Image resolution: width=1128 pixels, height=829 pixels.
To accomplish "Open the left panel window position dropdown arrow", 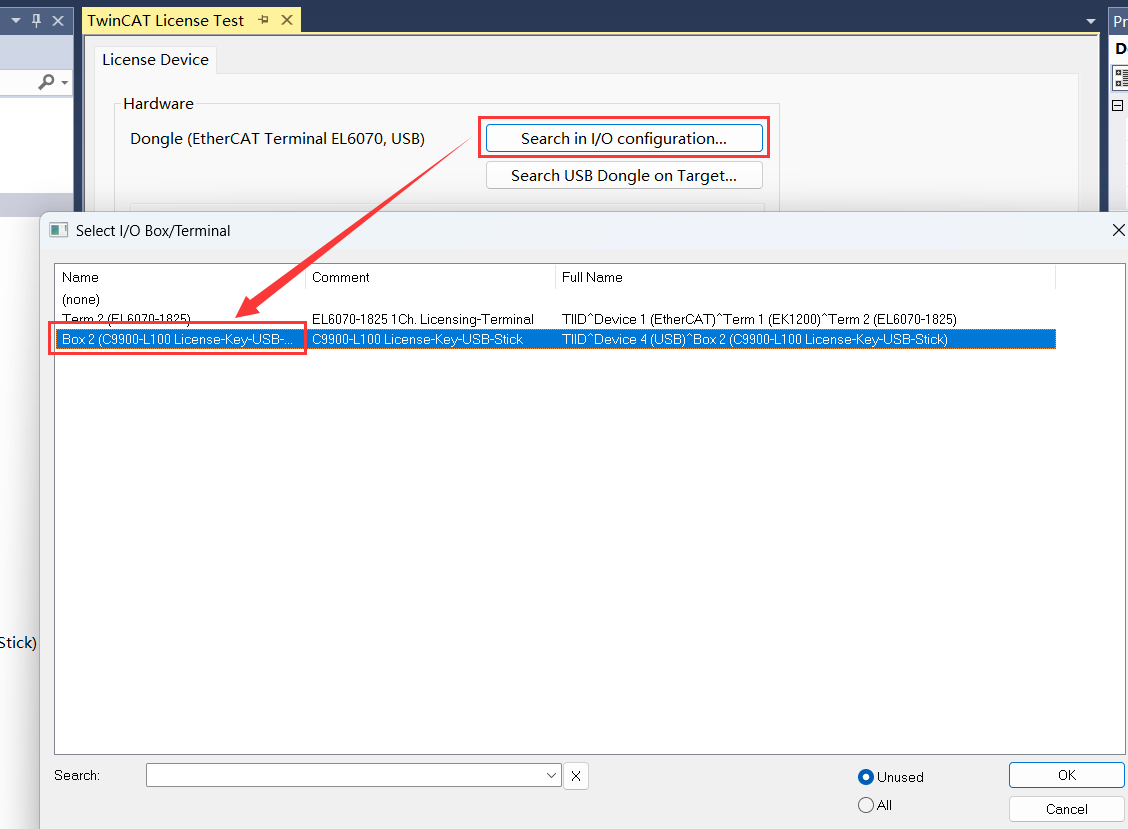I will [16, 21].
